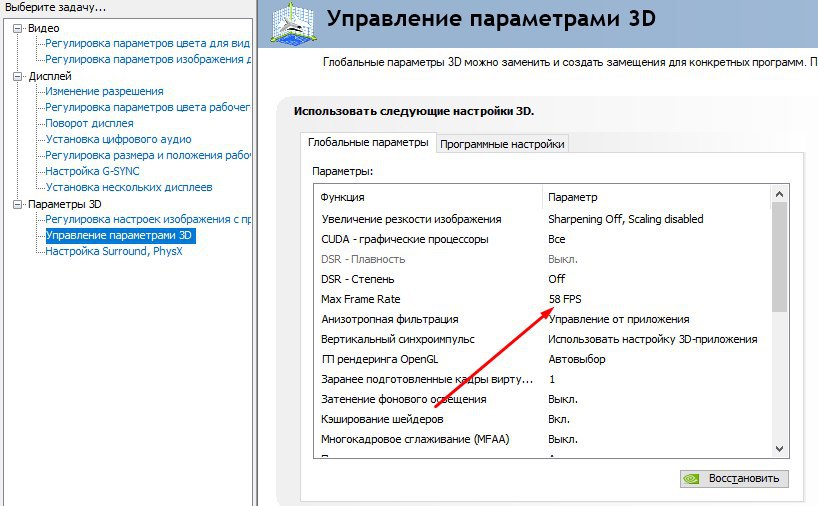This screenshot has width=818, height=506.
Task: Open Кэширование шейдеров value Вкл.
Action: pos(559,419)
